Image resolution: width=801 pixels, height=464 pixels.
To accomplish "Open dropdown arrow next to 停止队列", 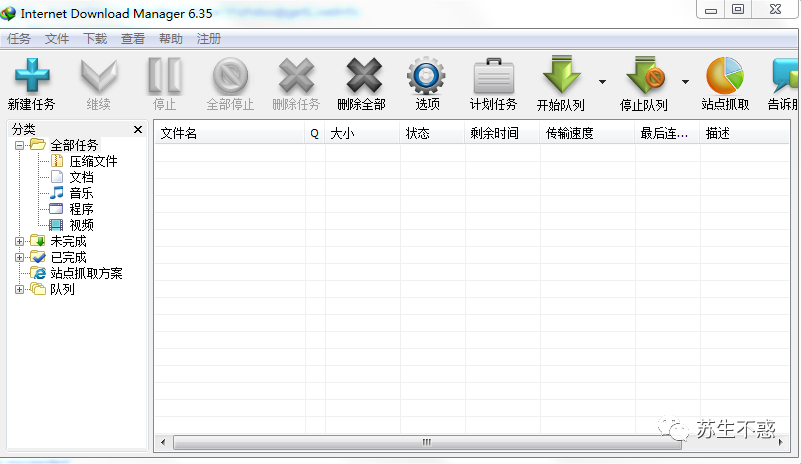I will (x=685, y=82).
